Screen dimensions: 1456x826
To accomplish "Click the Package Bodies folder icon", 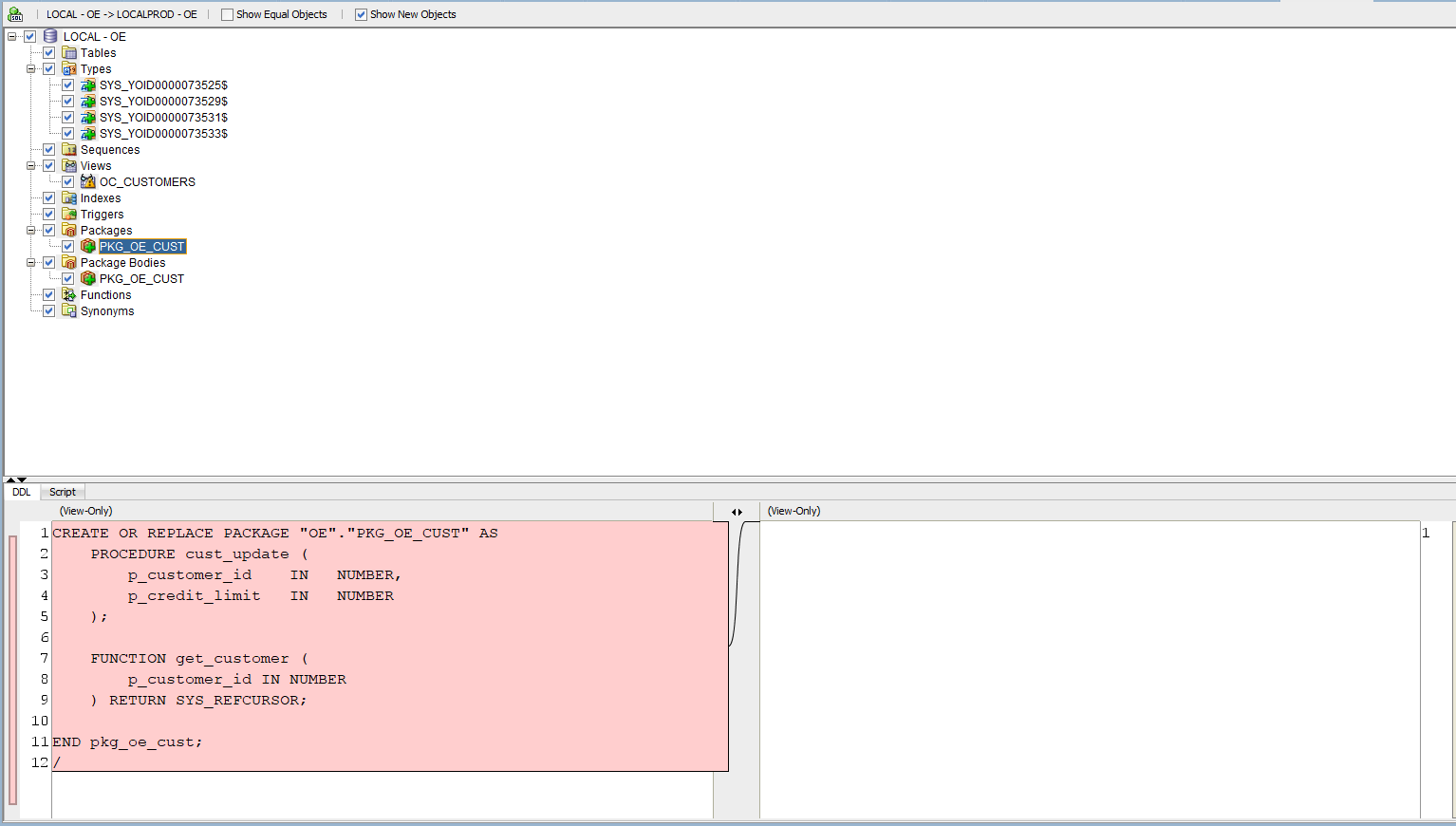I will click(69, 262).
